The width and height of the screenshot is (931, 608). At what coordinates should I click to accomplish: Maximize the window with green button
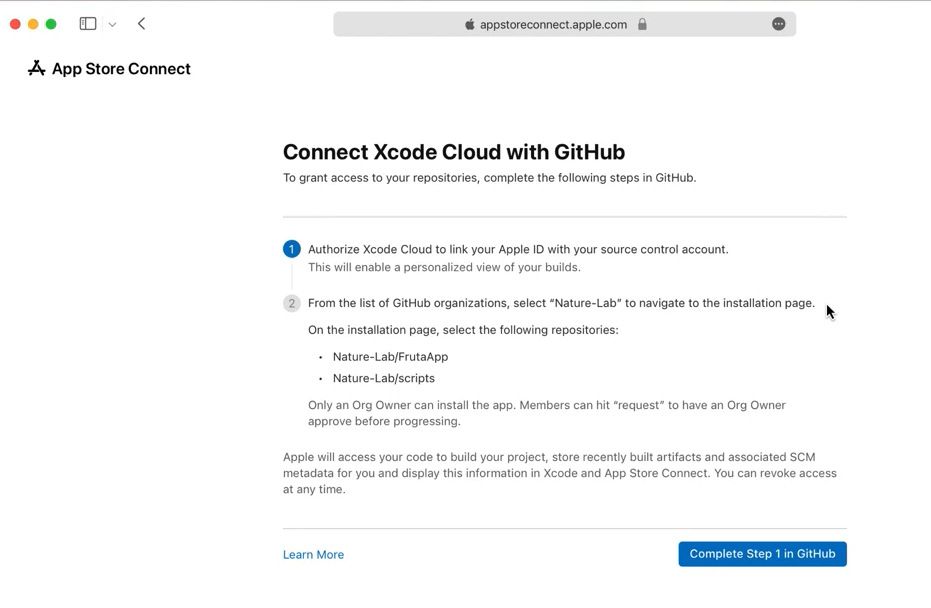tap(51, 24)
